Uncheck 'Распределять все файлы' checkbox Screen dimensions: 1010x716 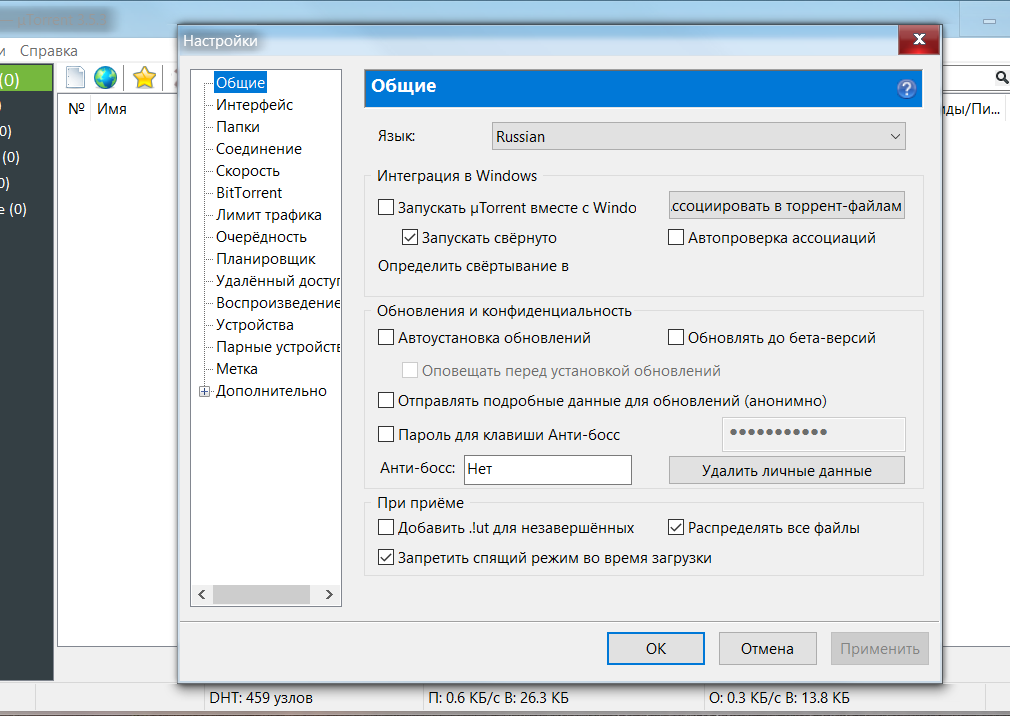click(x=676, y=527)
